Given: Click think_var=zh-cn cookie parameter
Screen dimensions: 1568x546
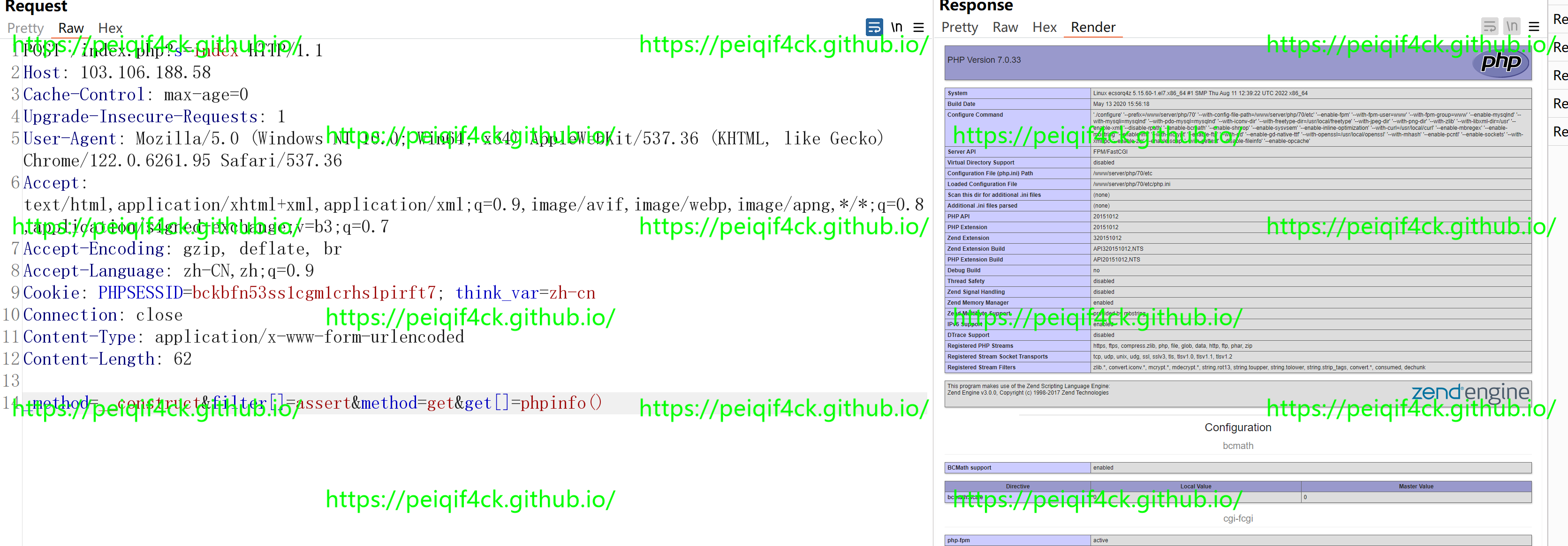Looking at the screenshot, I should pos(525,292).
